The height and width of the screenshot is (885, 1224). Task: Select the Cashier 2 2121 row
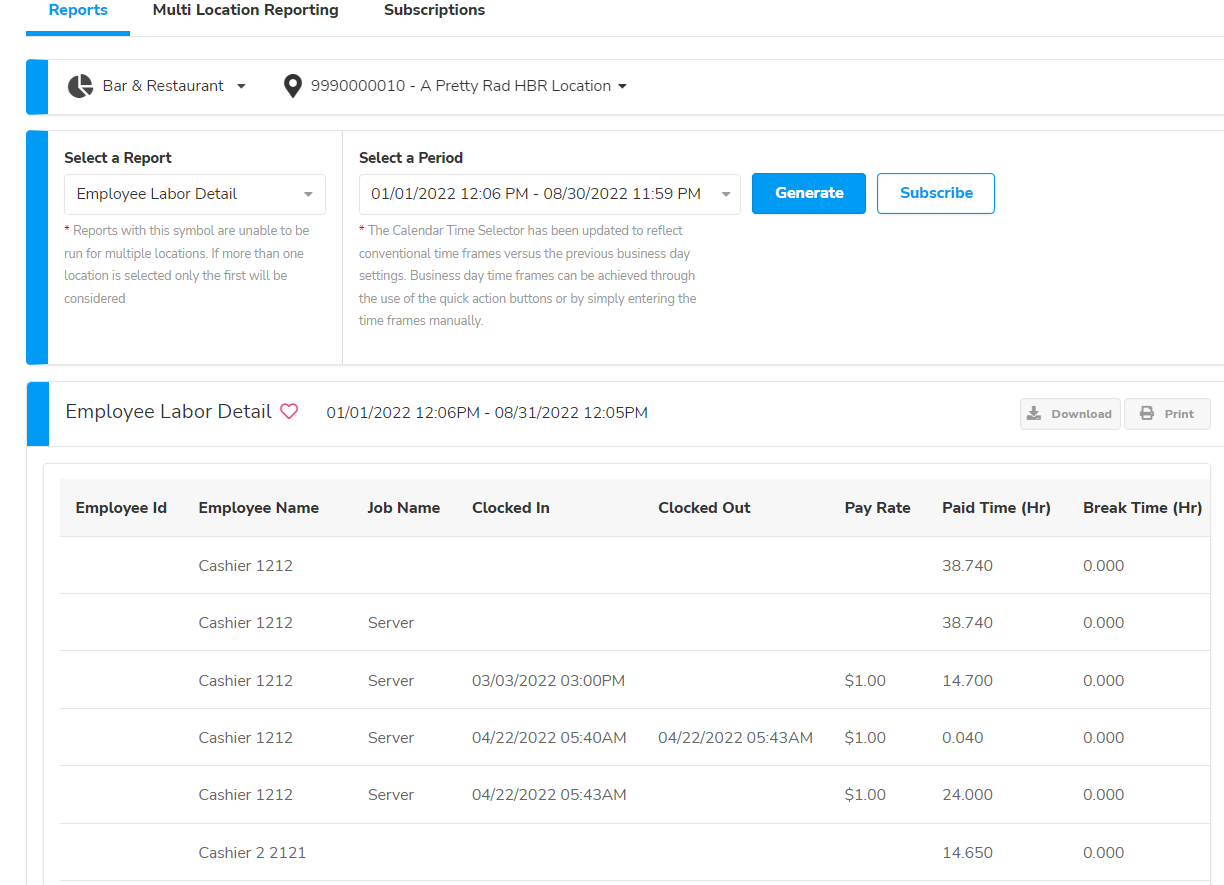coord(252,852)
